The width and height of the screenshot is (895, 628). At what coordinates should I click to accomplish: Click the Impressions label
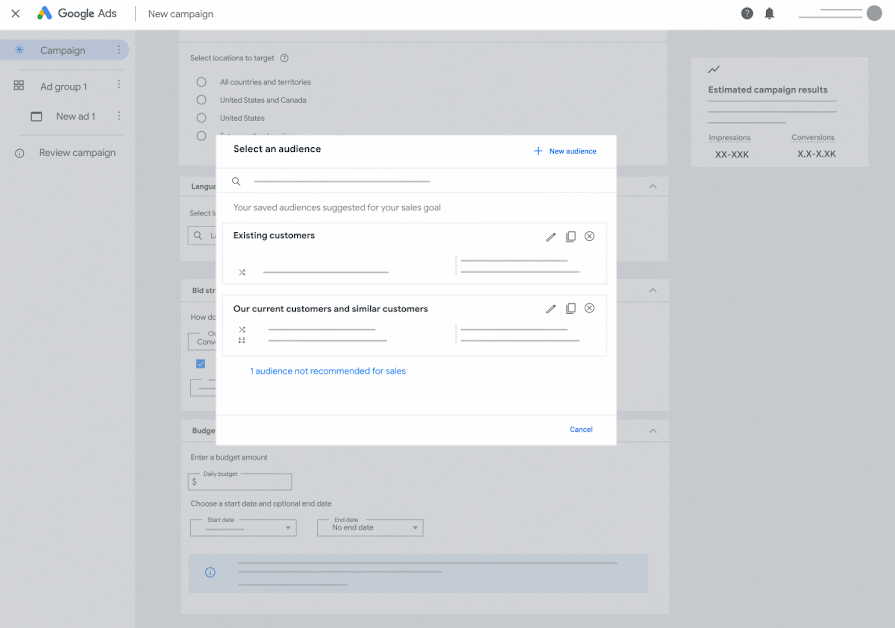(729, 138)
